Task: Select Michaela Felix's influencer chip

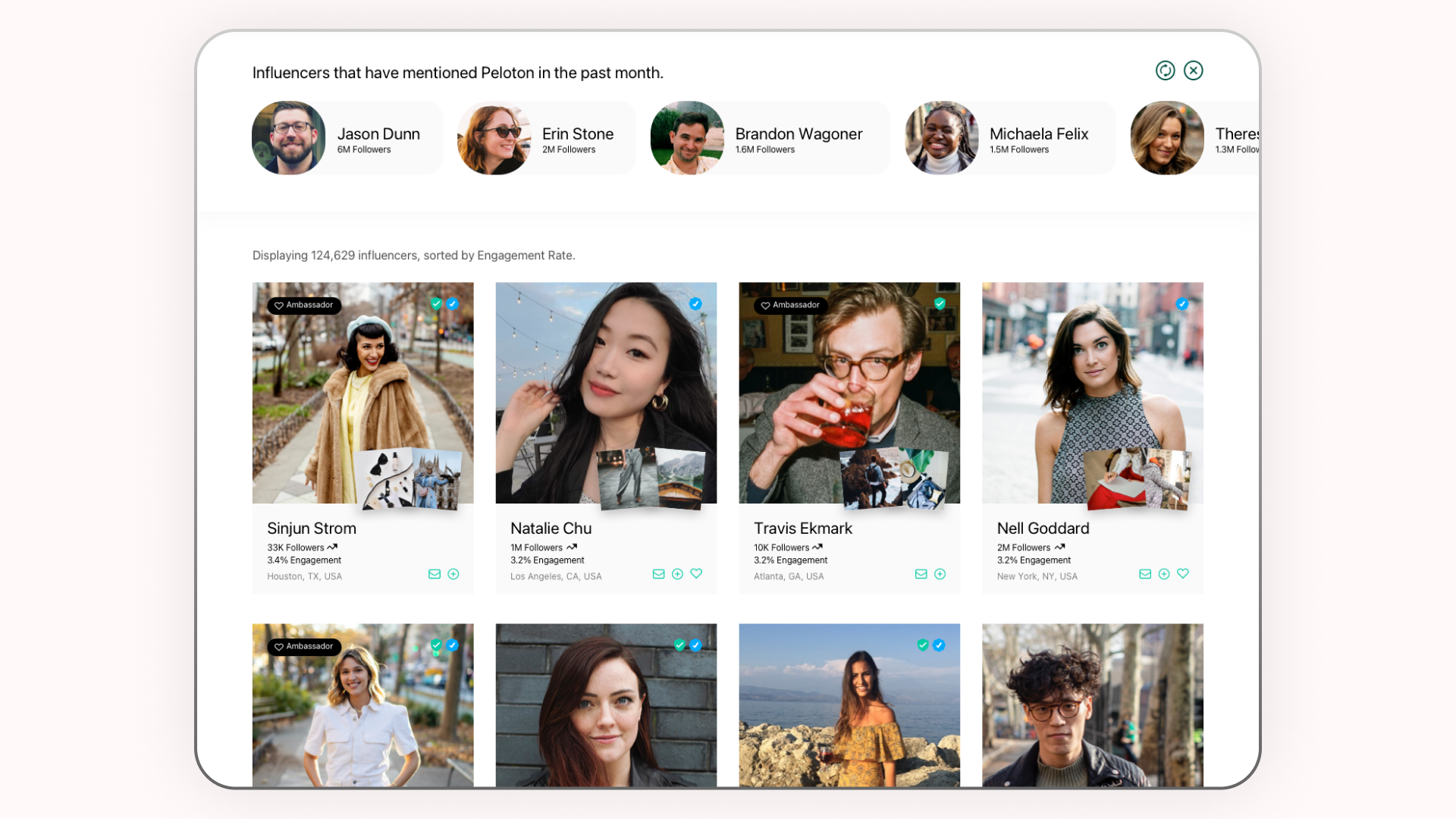Action: point(1009,138)
